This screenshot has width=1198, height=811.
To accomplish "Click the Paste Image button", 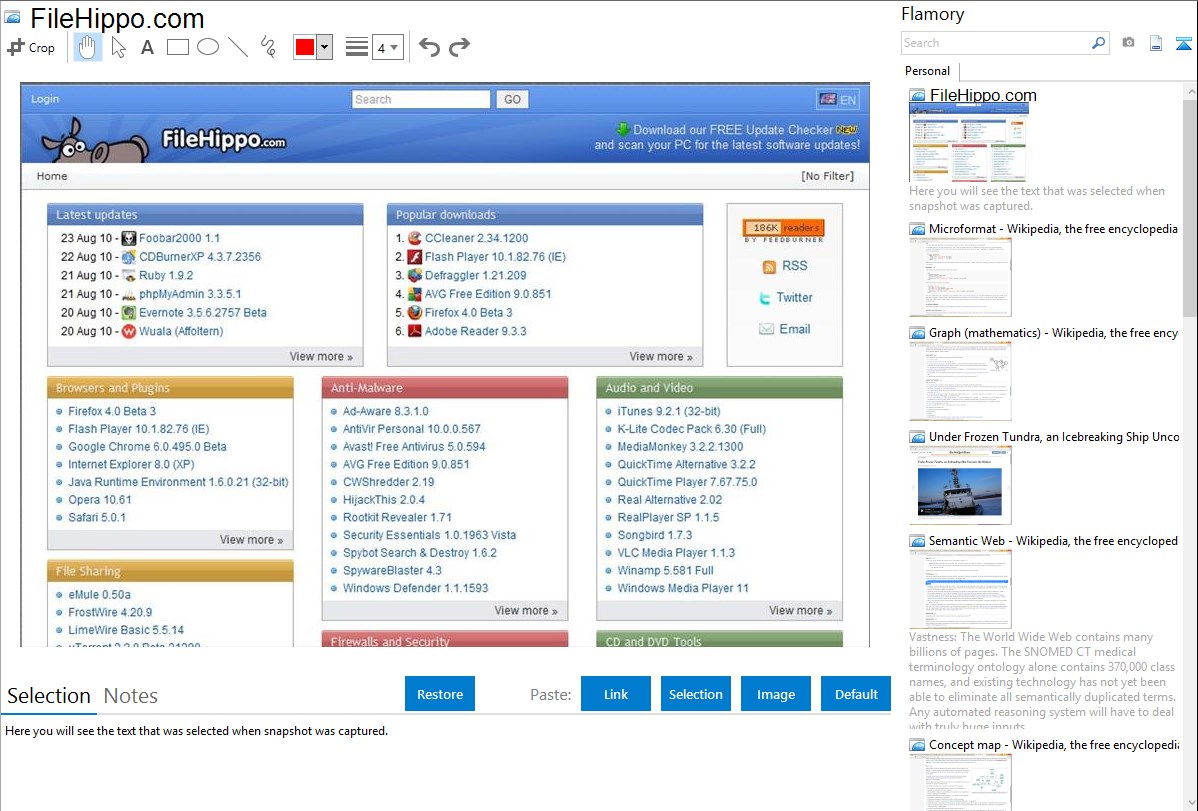I will pyautogui.click(x=775, y=694).
